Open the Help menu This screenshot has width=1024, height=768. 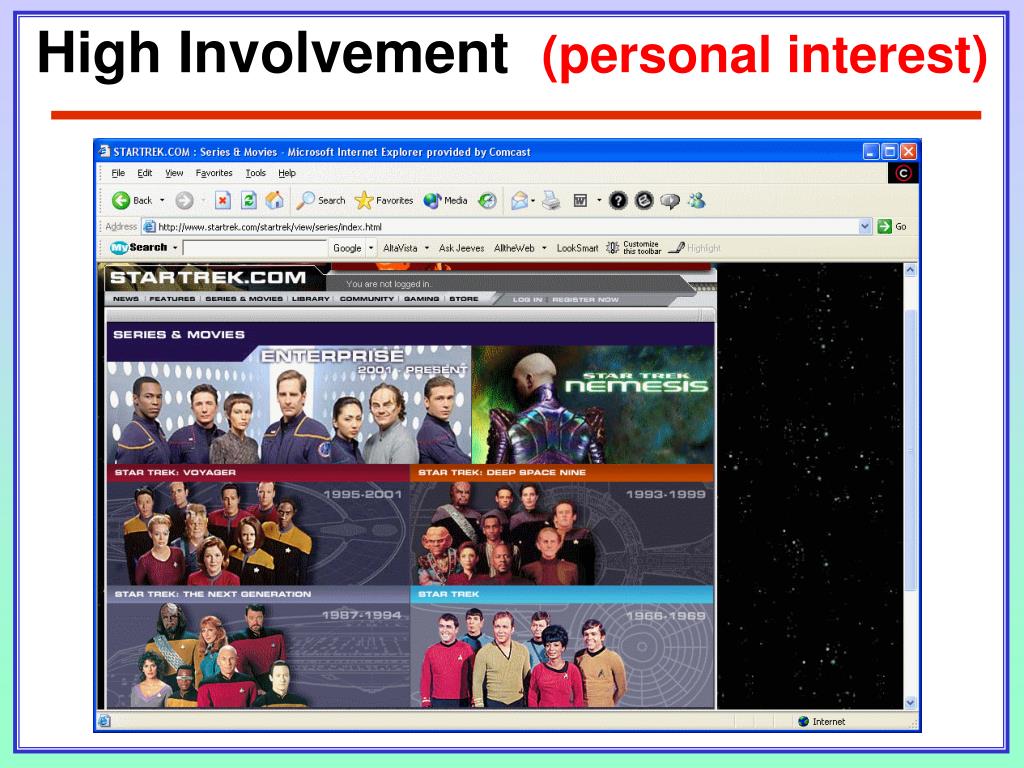[287, 173]
